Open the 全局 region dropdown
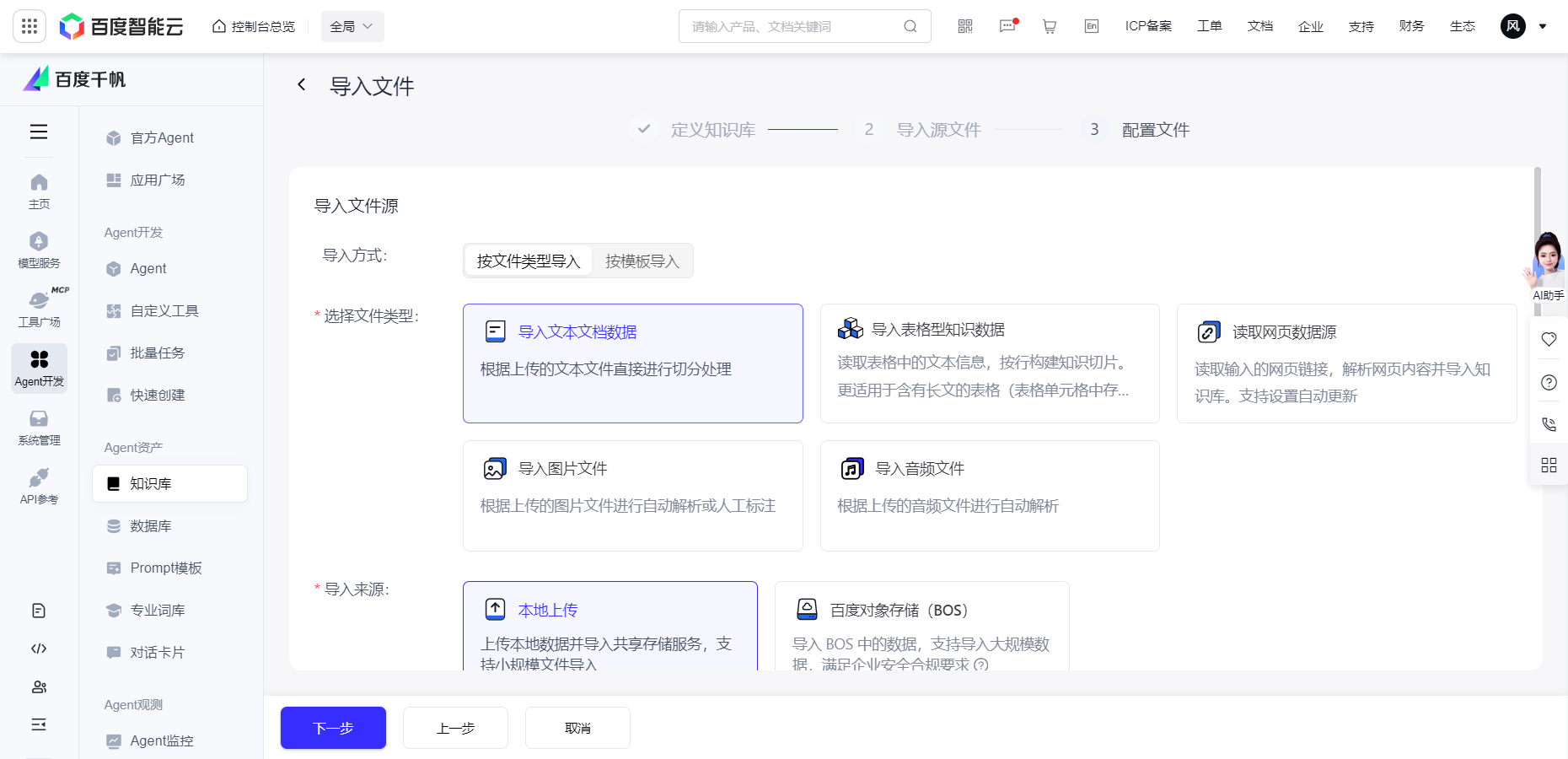1568x759 pixels. click(x=352, y=26)
